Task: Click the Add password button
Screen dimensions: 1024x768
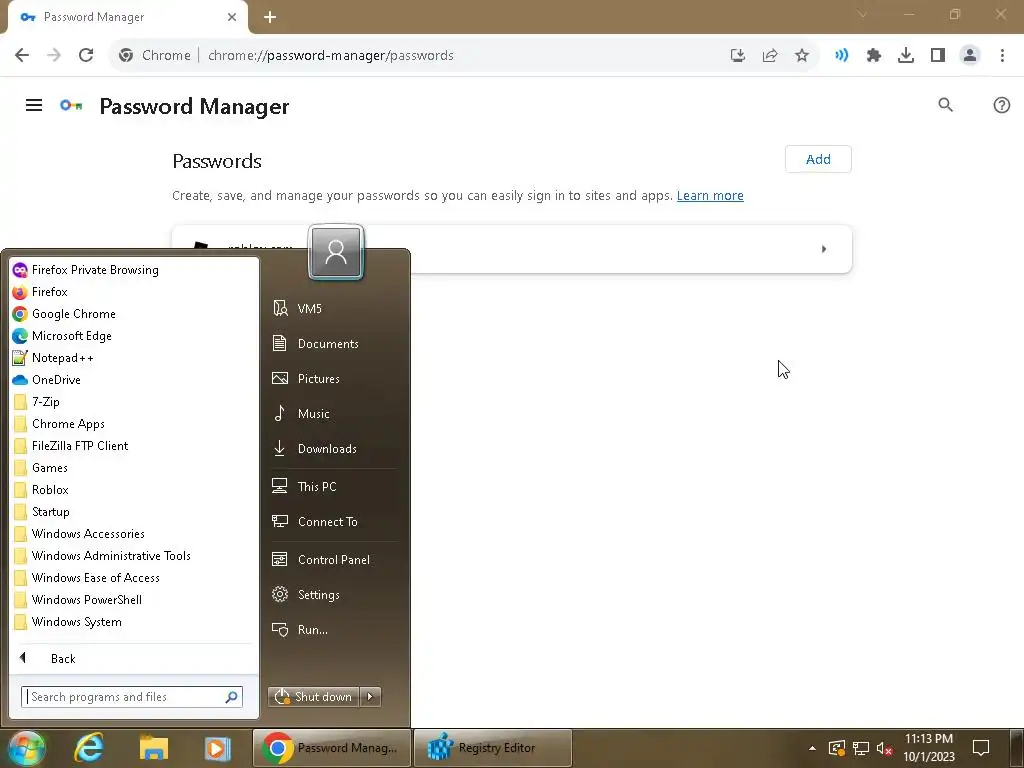Action: 818,159
